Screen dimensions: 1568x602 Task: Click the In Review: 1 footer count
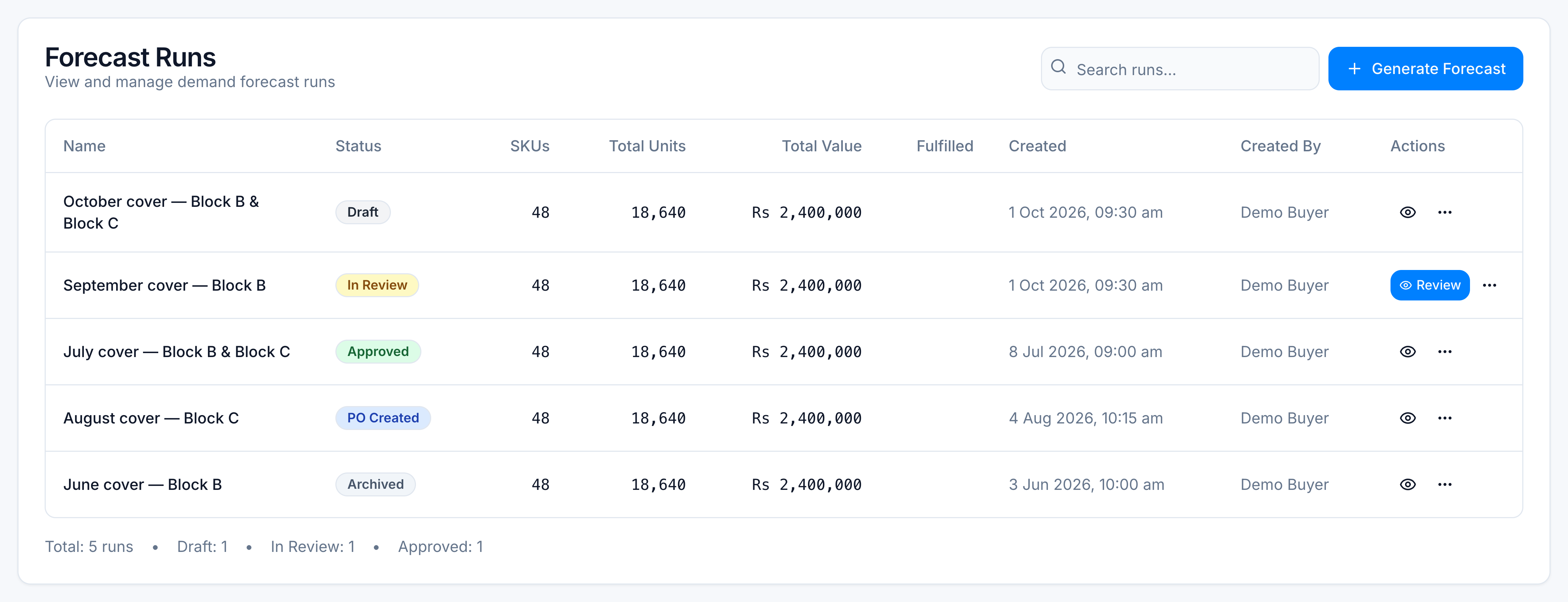tap(313, 546)
